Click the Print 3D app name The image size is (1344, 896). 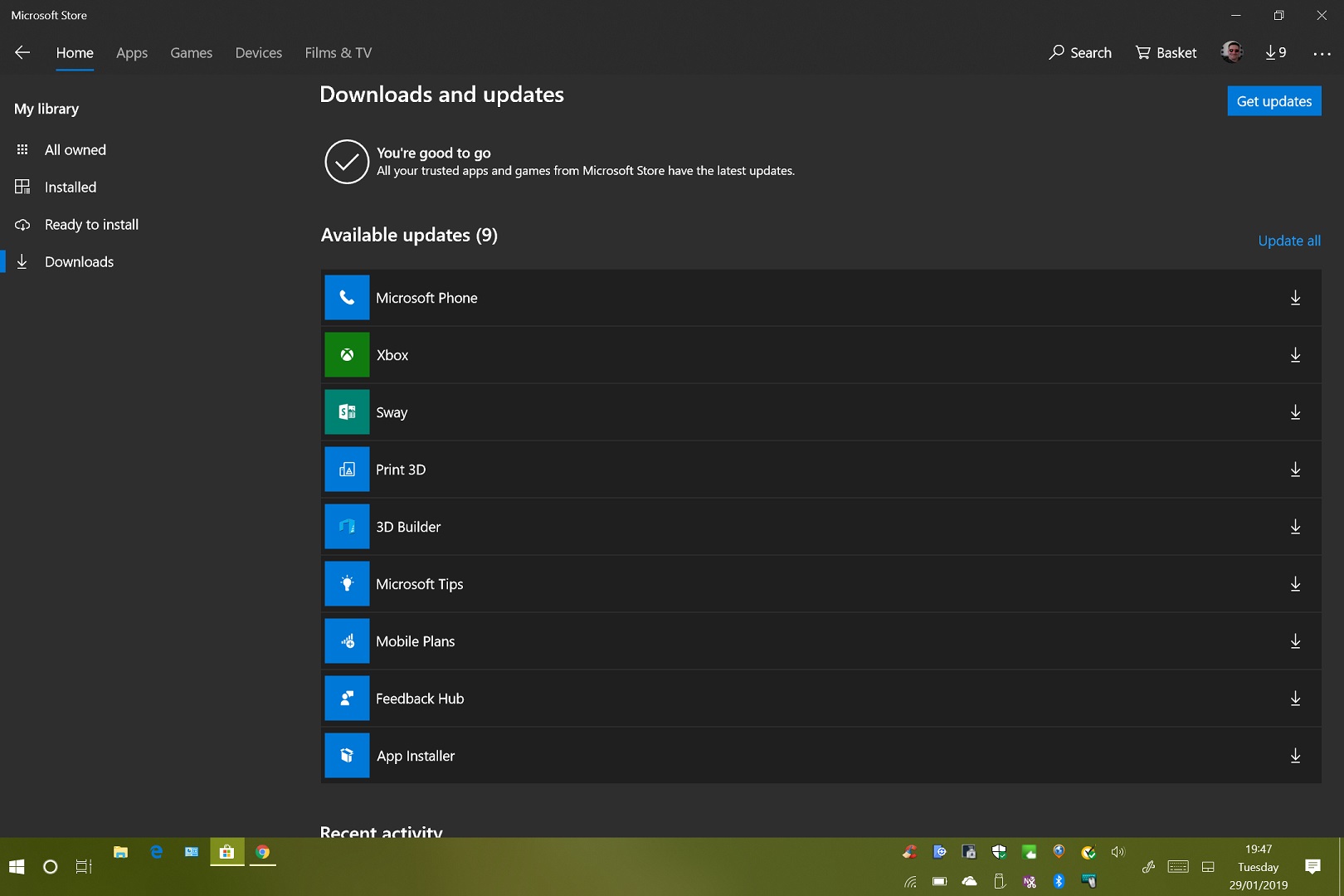(x=401, y=470)
